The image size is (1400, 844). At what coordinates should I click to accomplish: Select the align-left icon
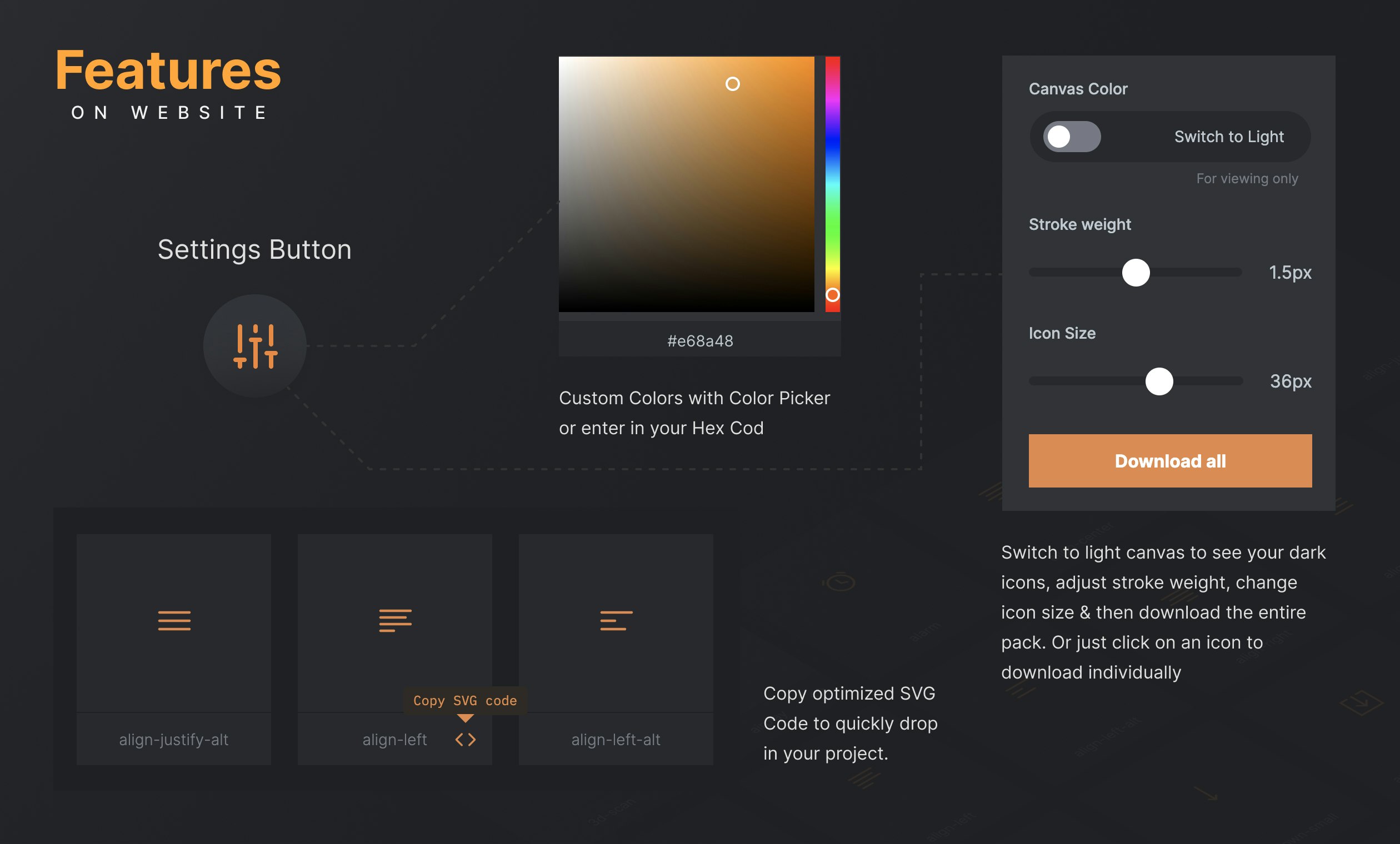[395, 620]
